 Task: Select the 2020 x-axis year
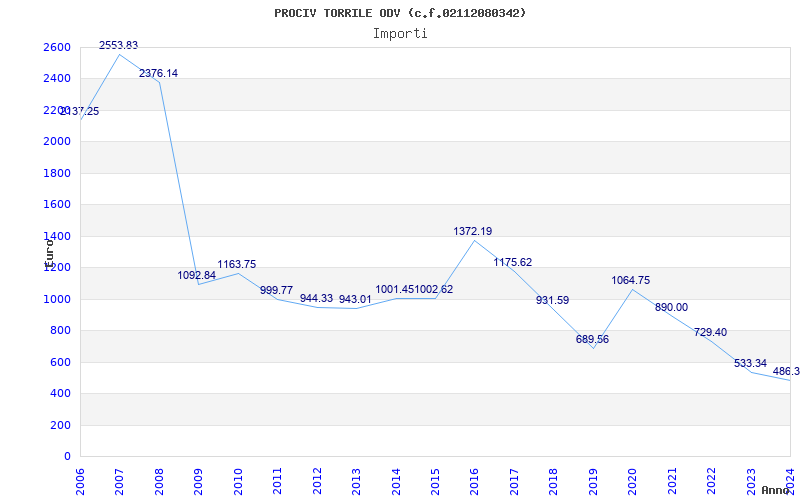[632, 481]
